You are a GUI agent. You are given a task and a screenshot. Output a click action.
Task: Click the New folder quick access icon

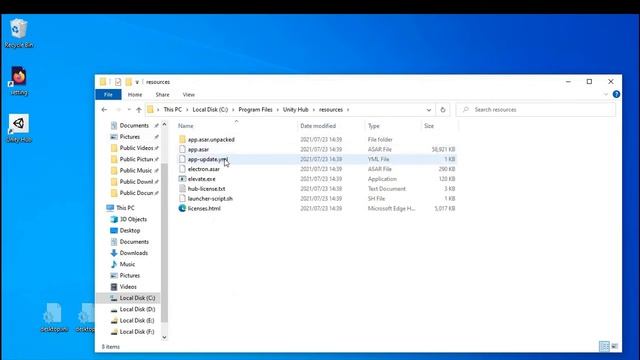coord(129,82)
